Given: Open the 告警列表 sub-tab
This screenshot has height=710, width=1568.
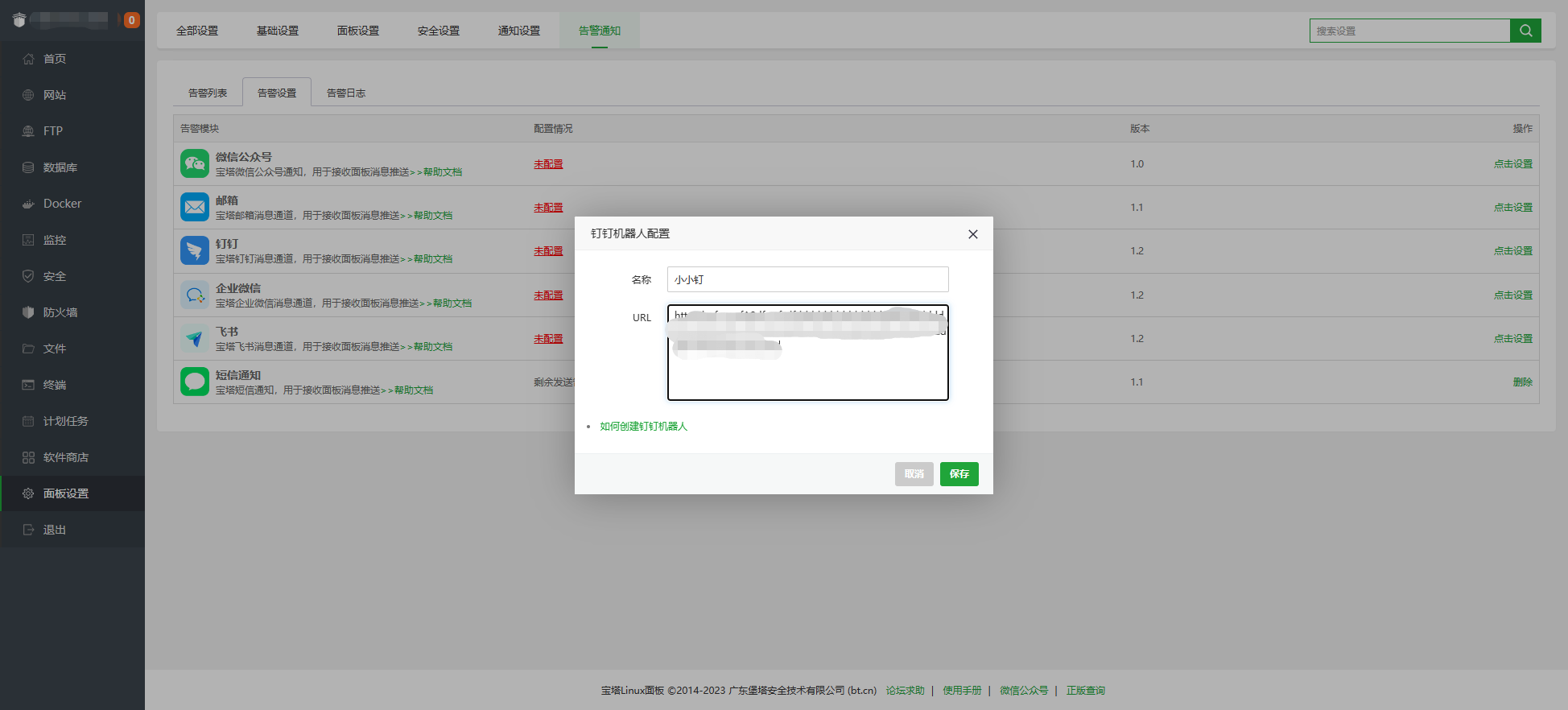Looking at the screenshot, I should tap(208, 93).
